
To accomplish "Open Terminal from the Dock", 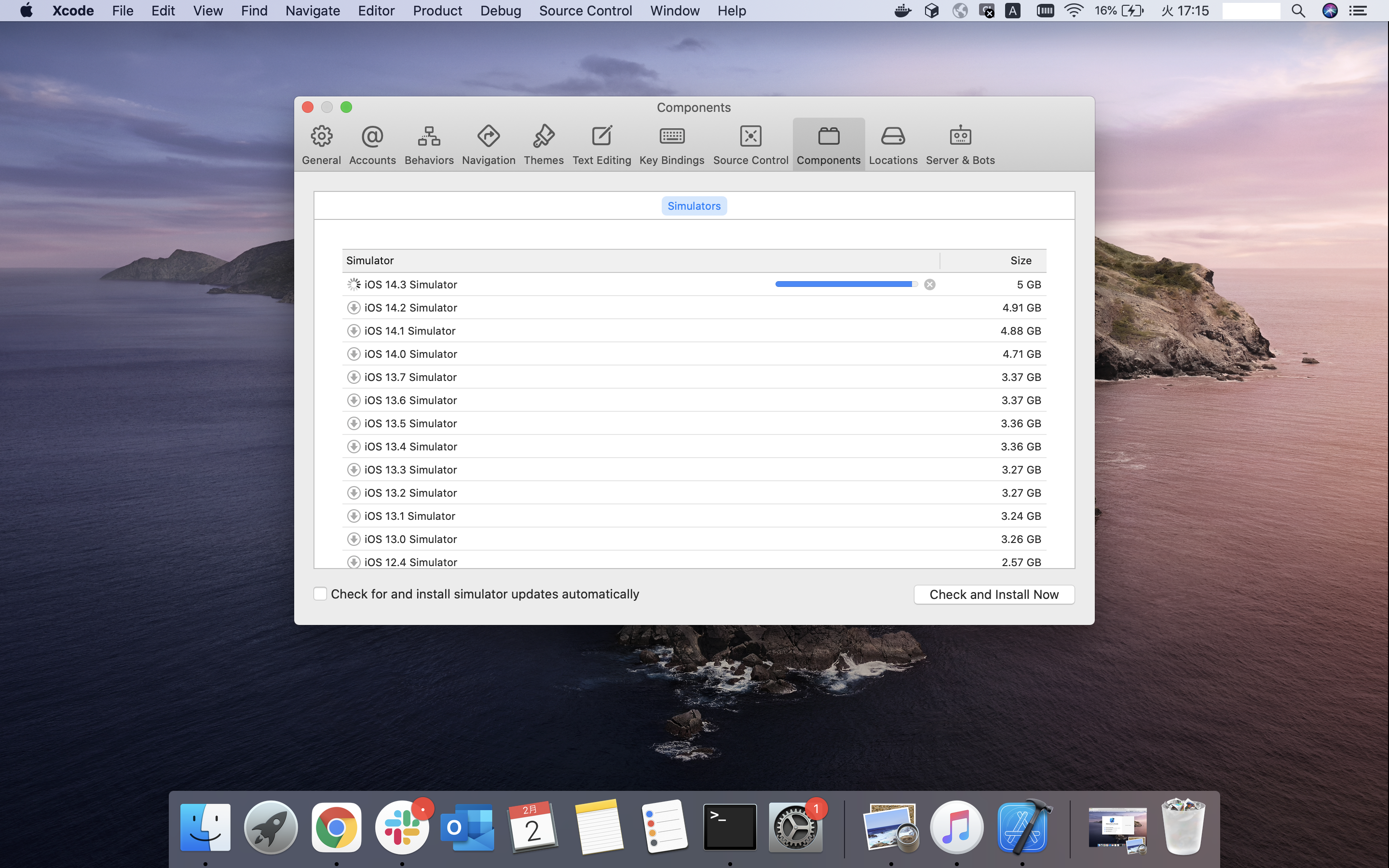I will coord(730,827).
